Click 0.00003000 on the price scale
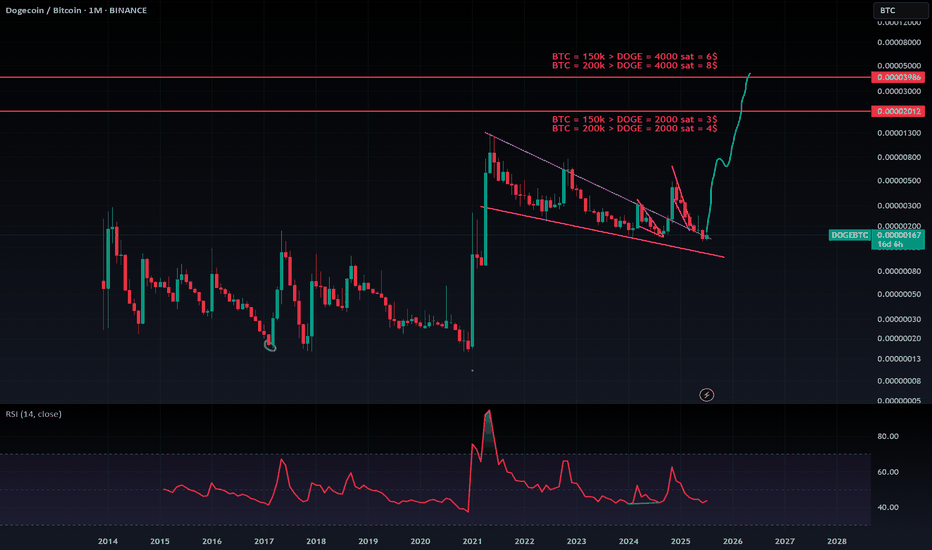 click(899, 92)
